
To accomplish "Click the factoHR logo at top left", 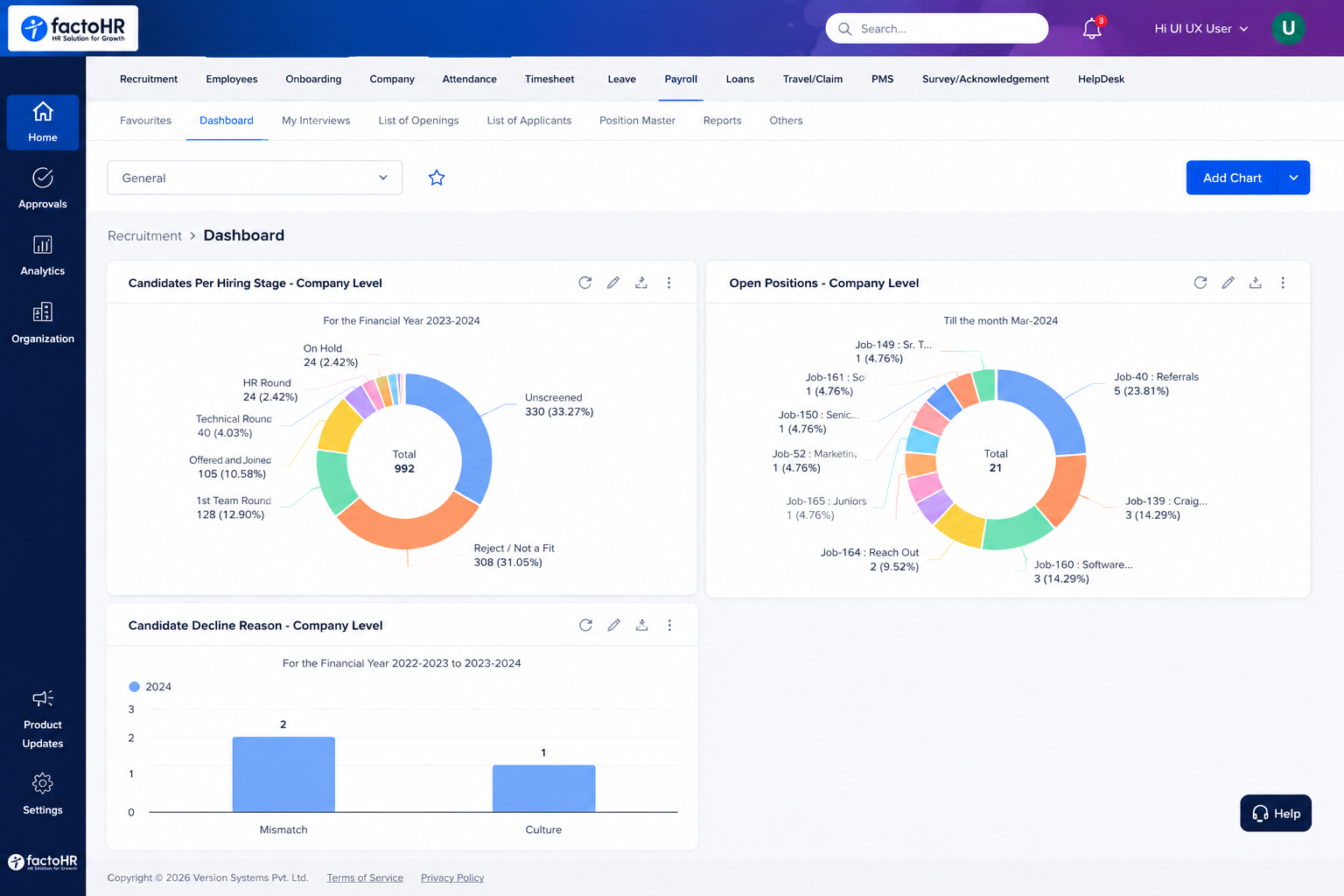I will coord(73,29).
